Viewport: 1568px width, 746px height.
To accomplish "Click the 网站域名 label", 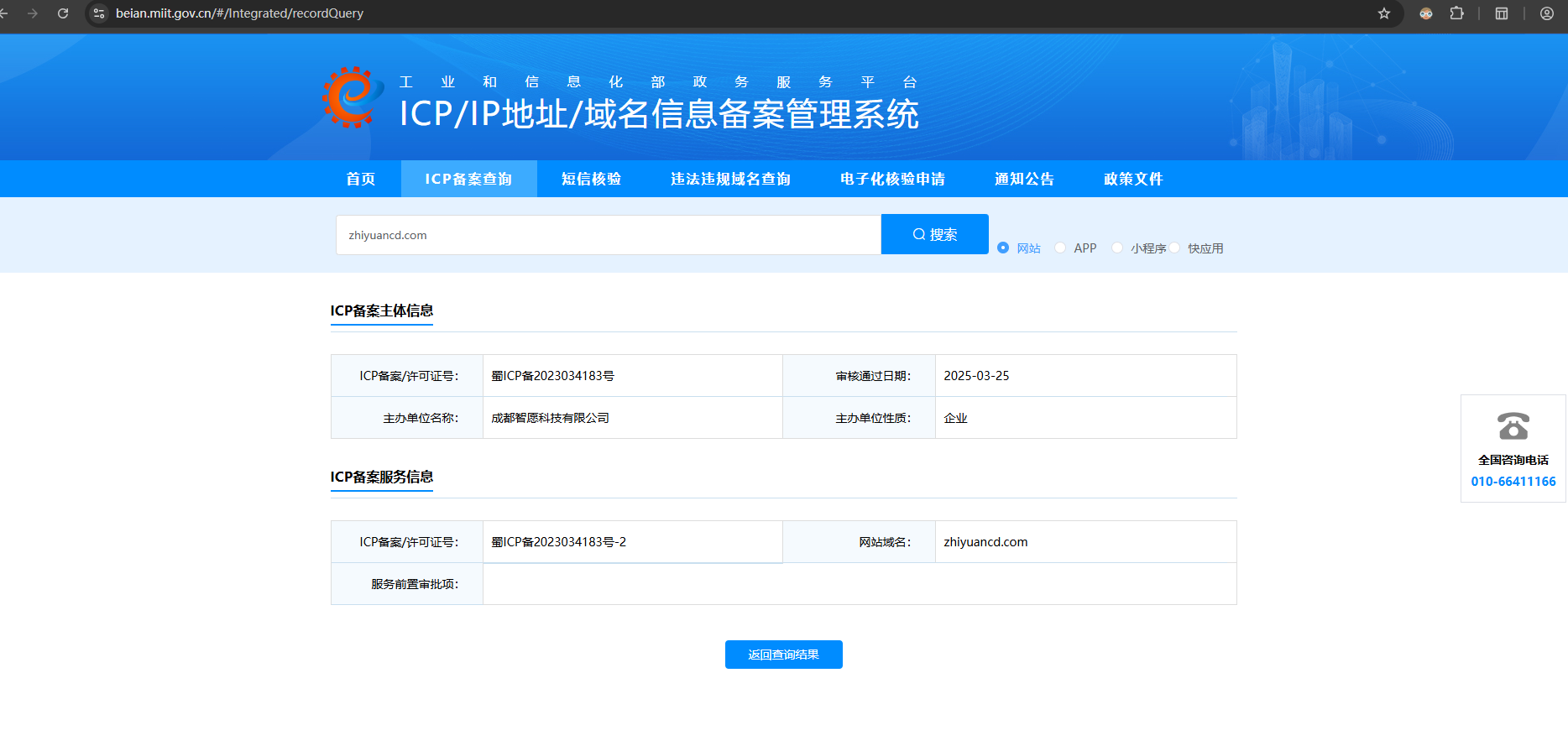I will pyautogui.click(x=885, y=542).
